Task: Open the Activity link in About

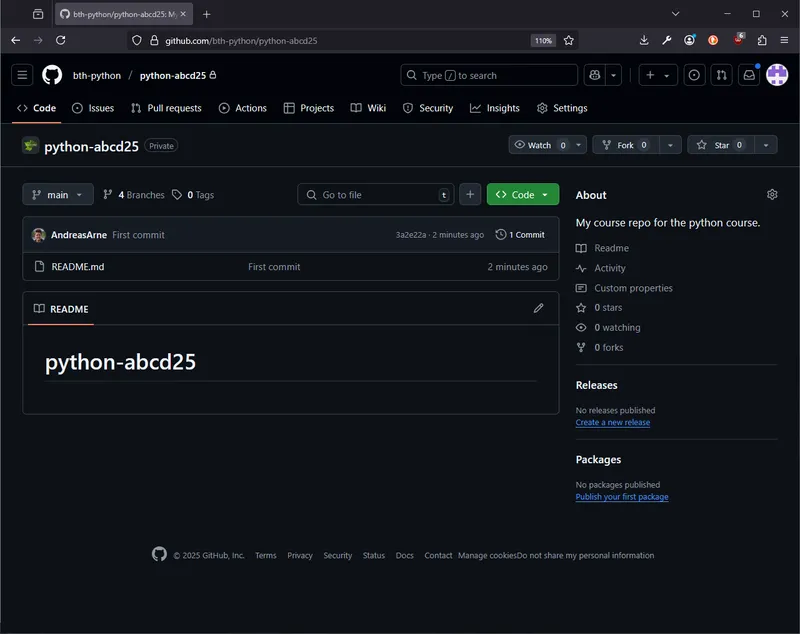Action: (x=610, y=268)
